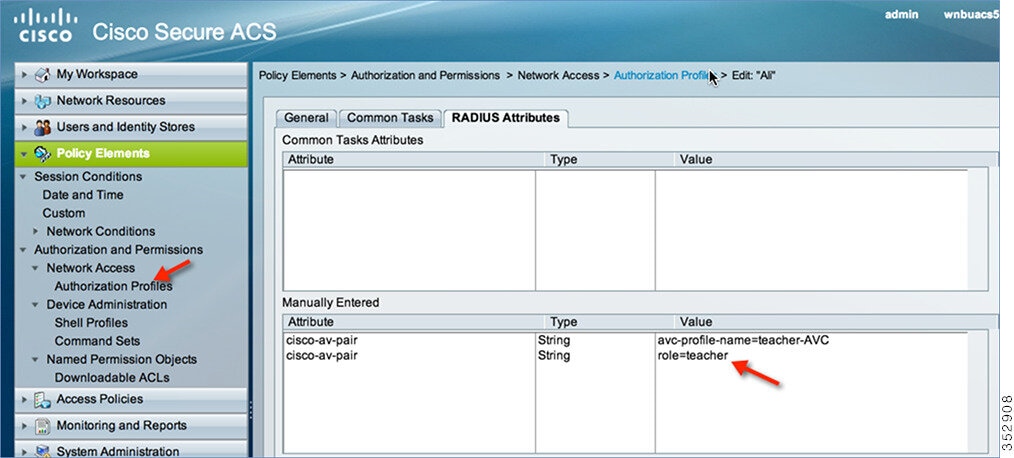Expand Network Resources drawer arrow

coord(25,101)
